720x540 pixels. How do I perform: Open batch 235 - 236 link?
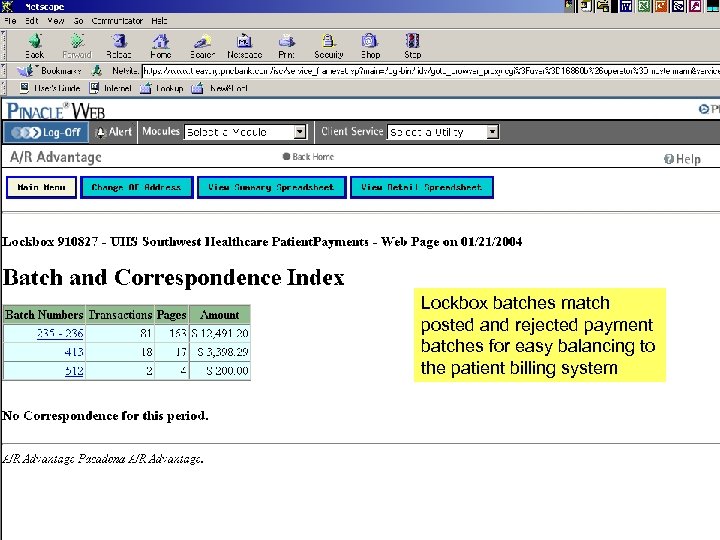60,333
